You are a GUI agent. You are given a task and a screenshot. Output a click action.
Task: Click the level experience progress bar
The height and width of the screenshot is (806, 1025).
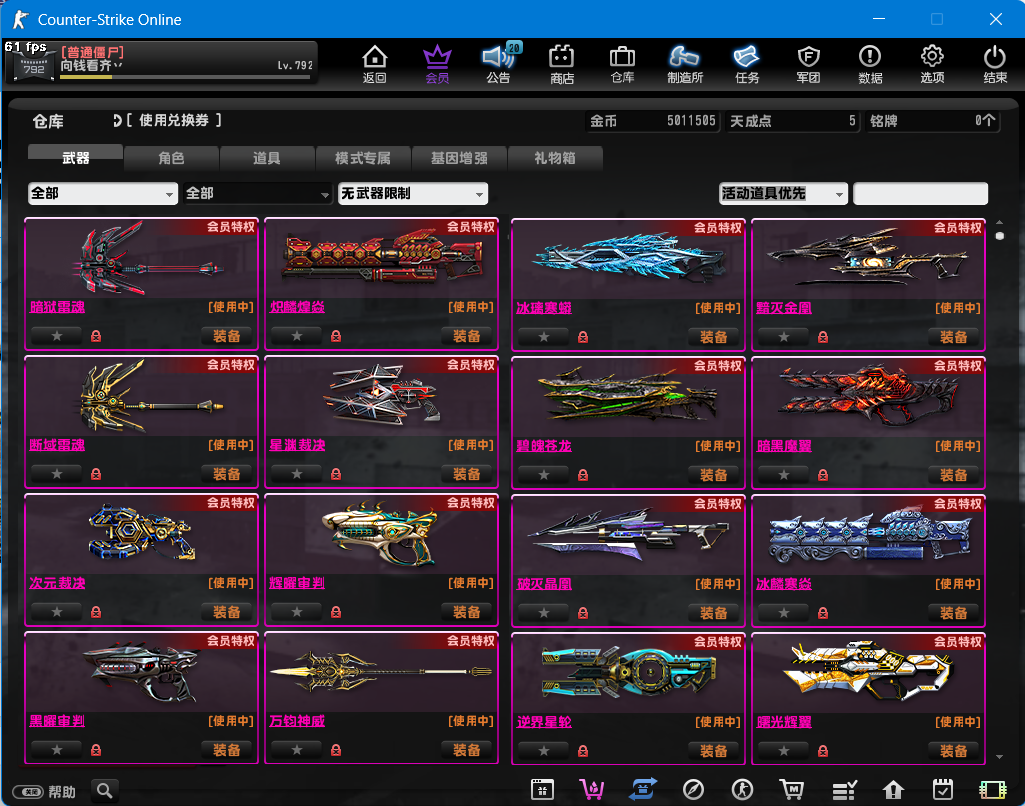(185, 77)
